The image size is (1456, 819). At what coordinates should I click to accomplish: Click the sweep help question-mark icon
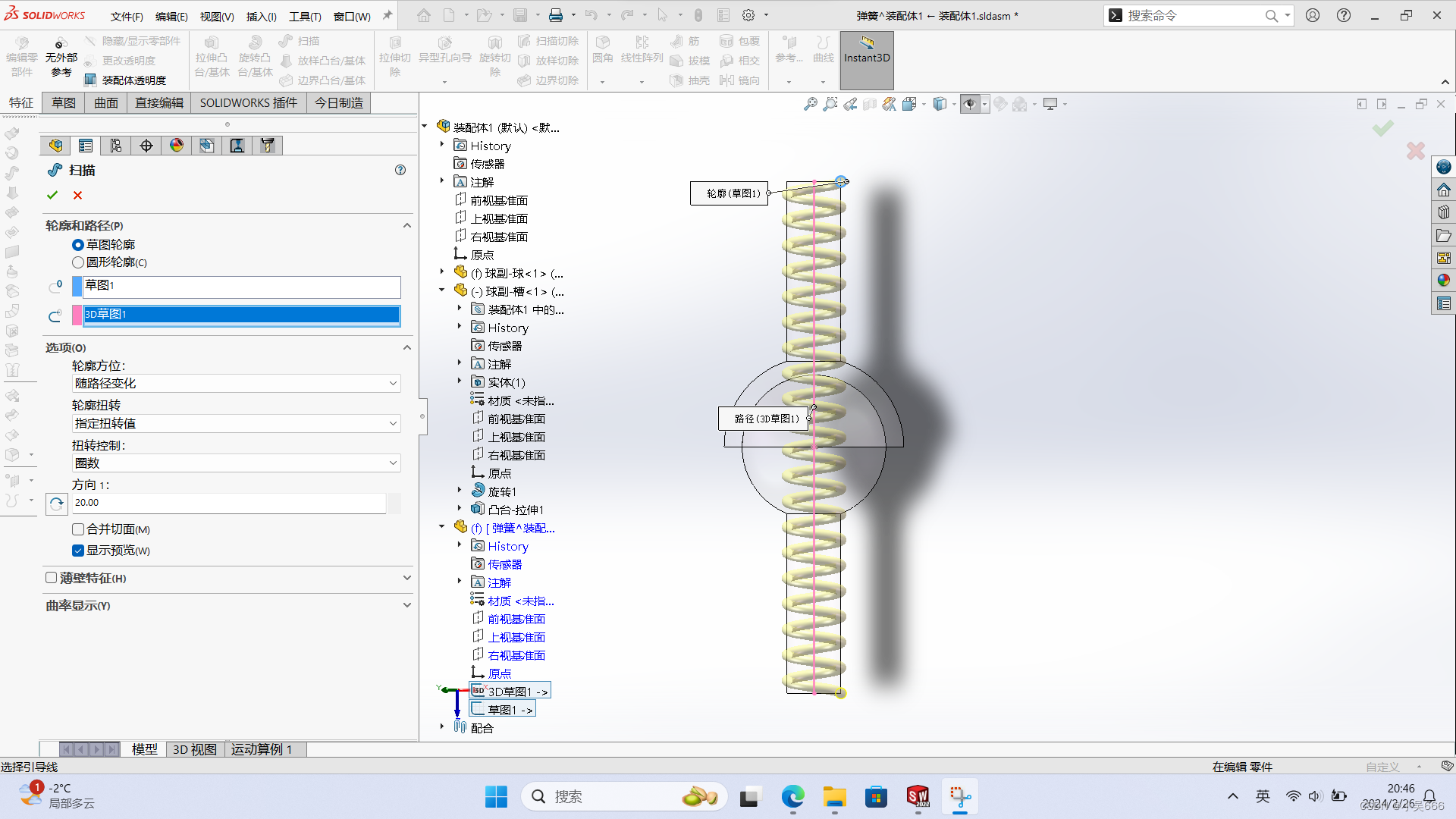pyautogui.click(x=400, y=170)
